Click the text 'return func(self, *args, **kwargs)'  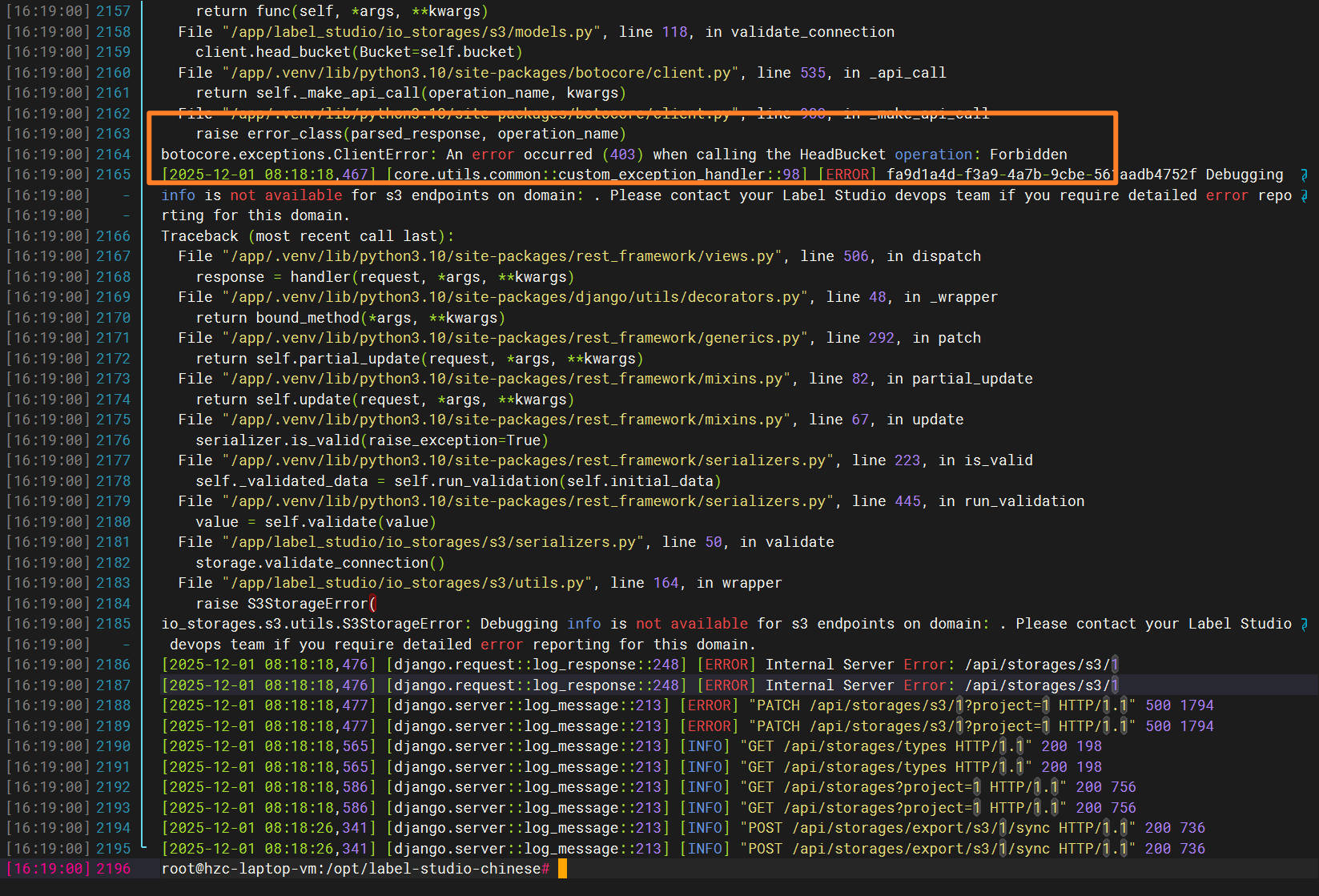[342, 11]
